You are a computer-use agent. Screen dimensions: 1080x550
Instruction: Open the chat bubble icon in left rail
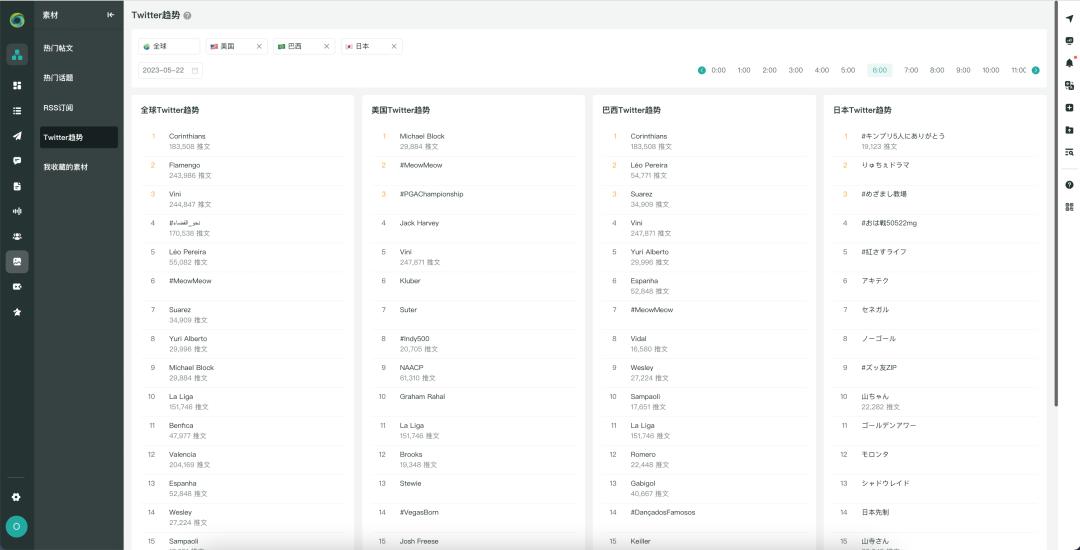[x=17, y=160]
